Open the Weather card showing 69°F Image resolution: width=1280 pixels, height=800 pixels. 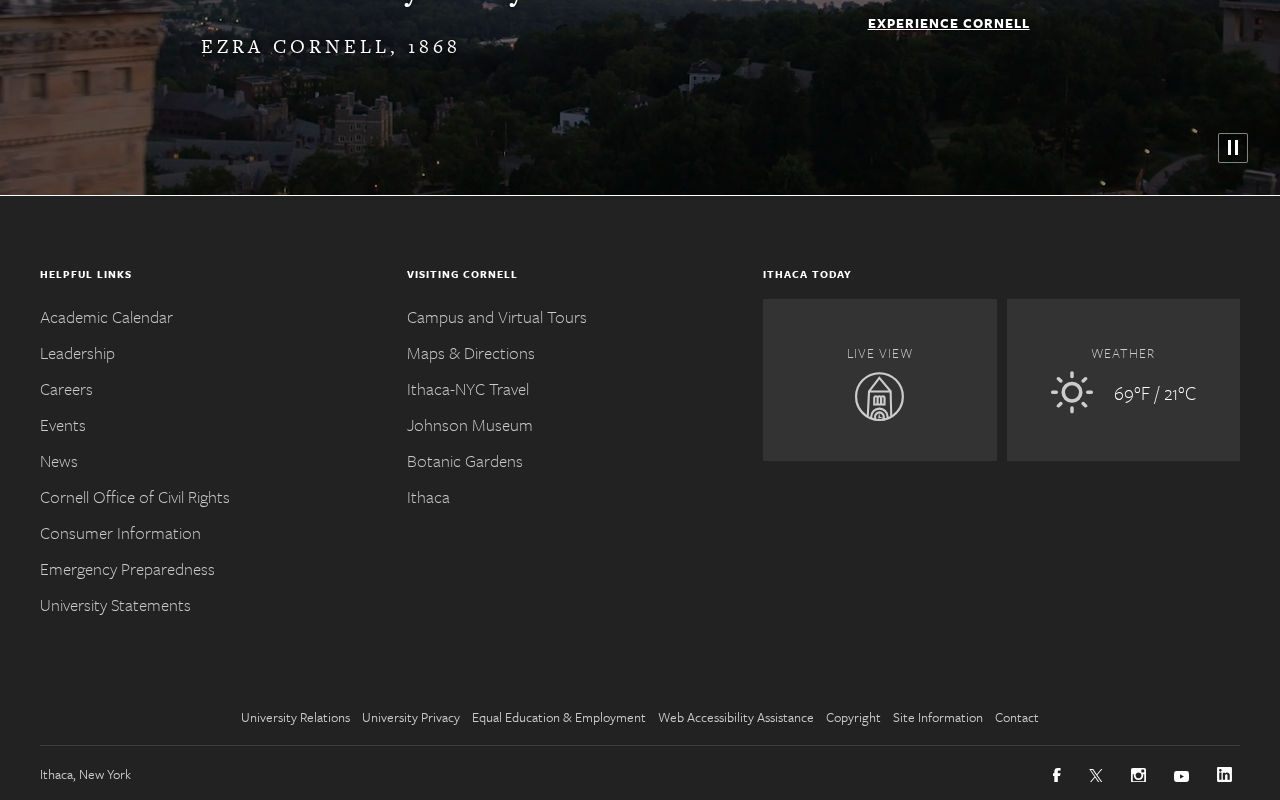tap(1123, 380)
